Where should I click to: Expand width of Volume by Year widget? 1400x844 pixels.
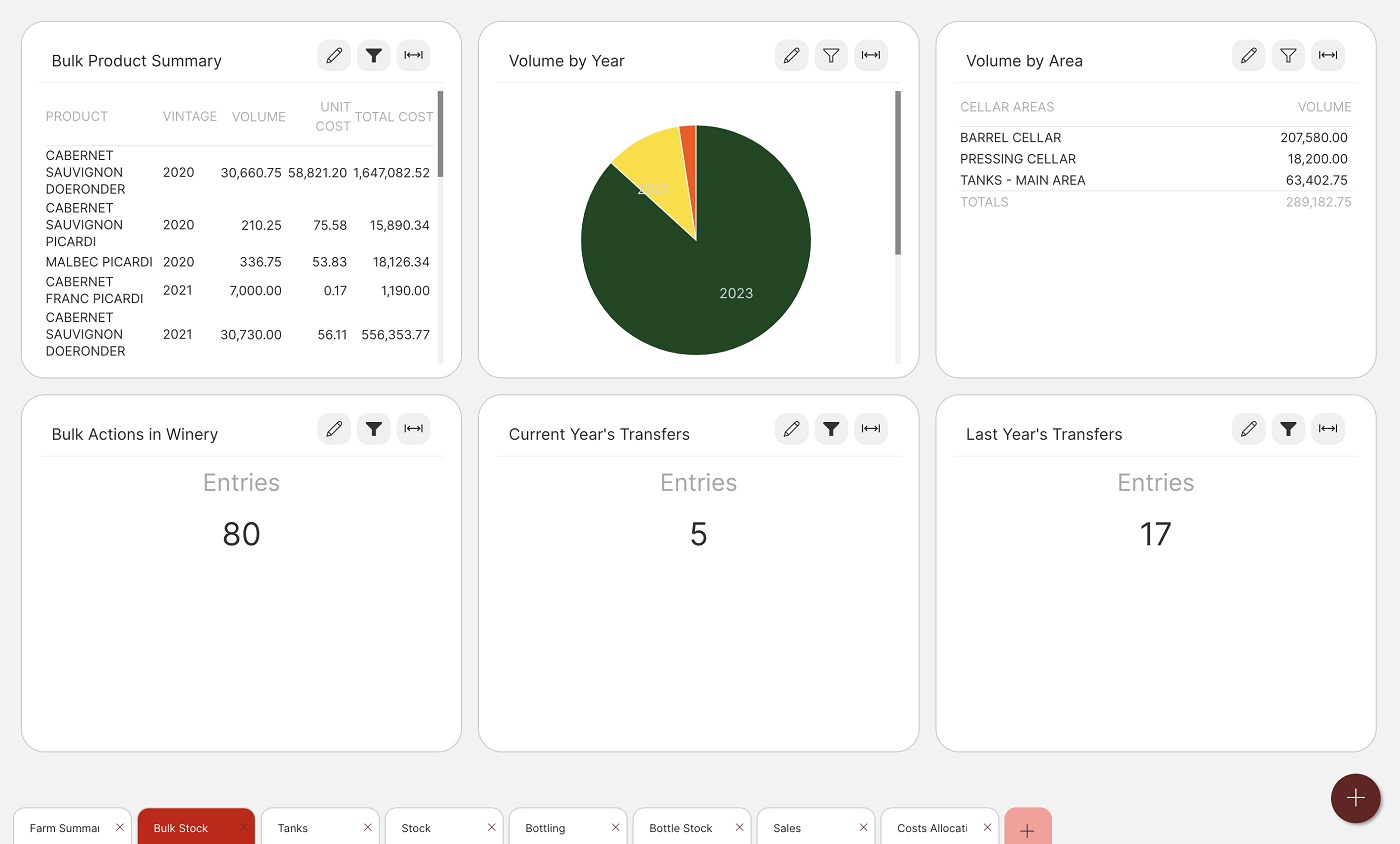[x=871, y=56]
